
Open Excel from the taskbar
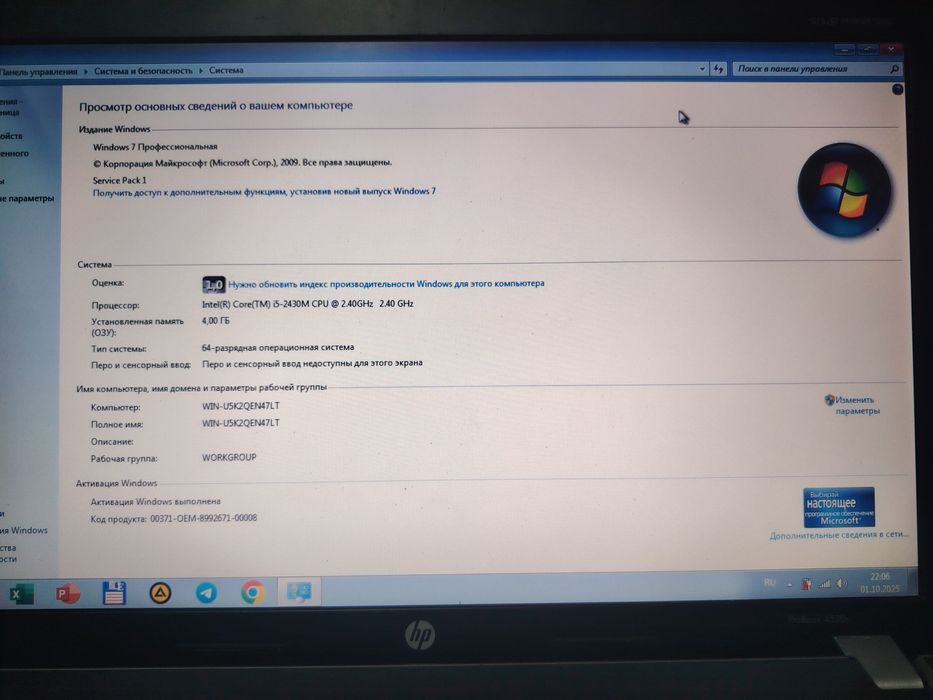pos(20,594)
